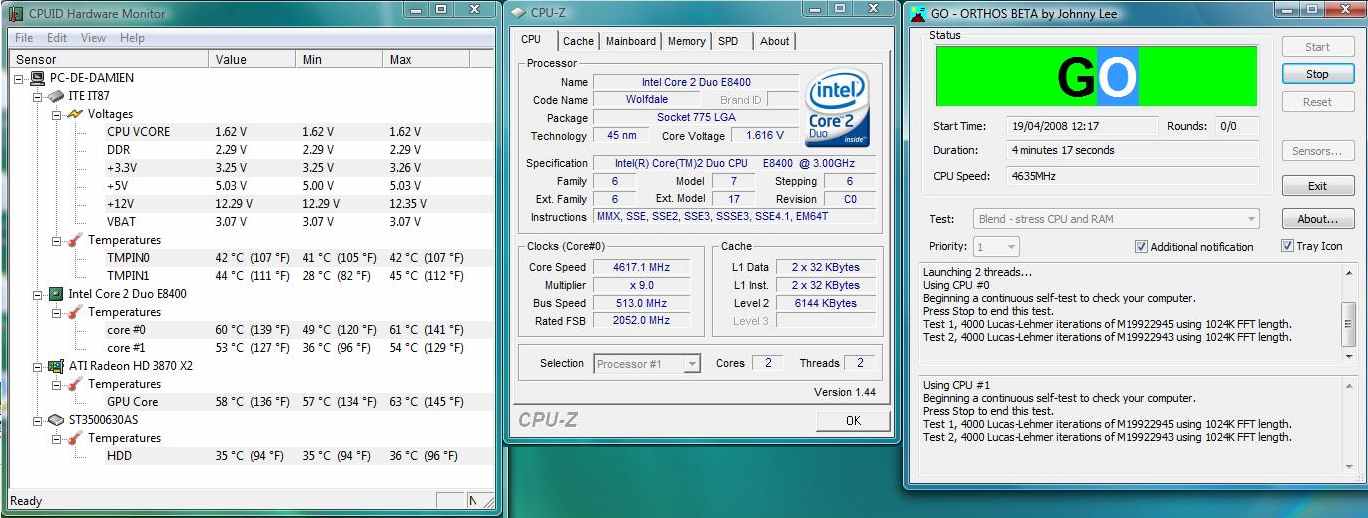Click the Exit button in ORTHOS

click(1317, 186)
